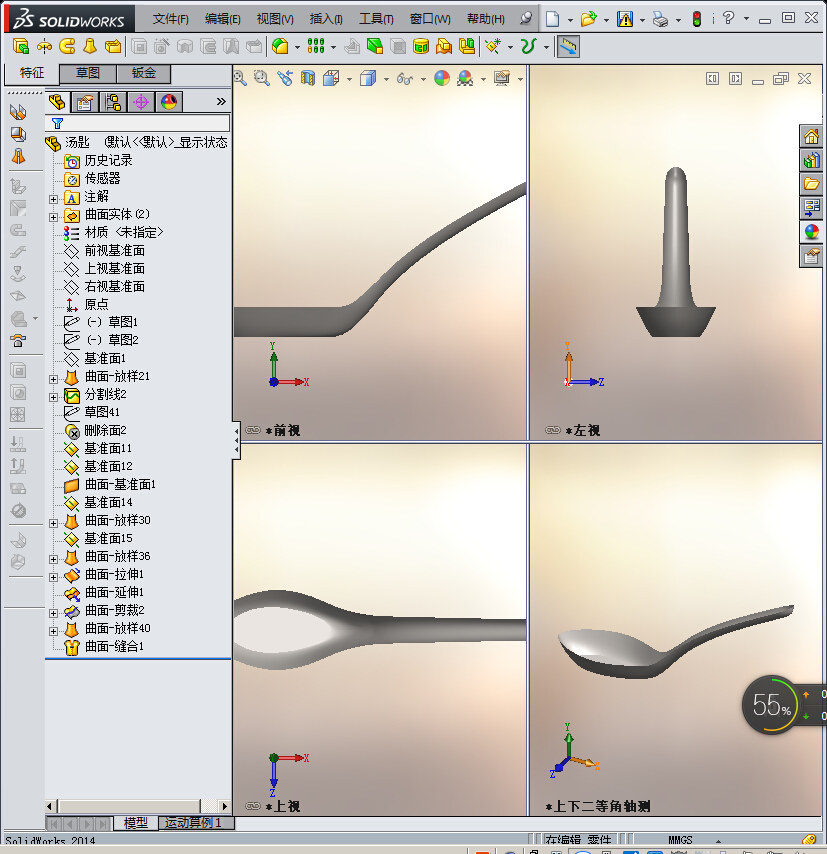Click the Print icon in top toolbar
The width and height of the screenshot is (827, 854).
pyautogui.click(x=660, y=20)
